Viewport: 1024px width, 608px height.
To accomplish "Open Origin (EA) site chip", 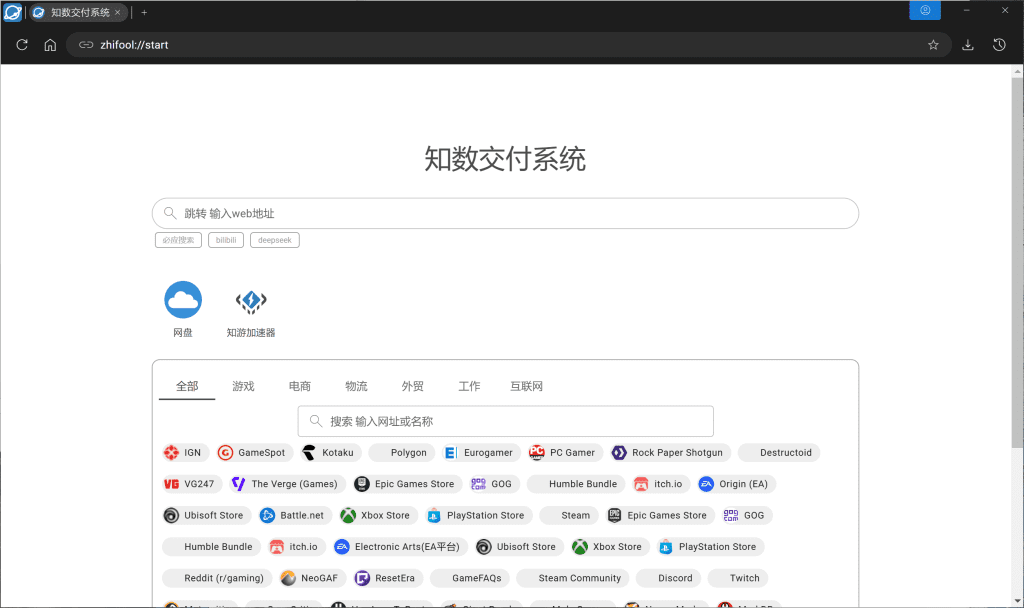I will (736, 484).
